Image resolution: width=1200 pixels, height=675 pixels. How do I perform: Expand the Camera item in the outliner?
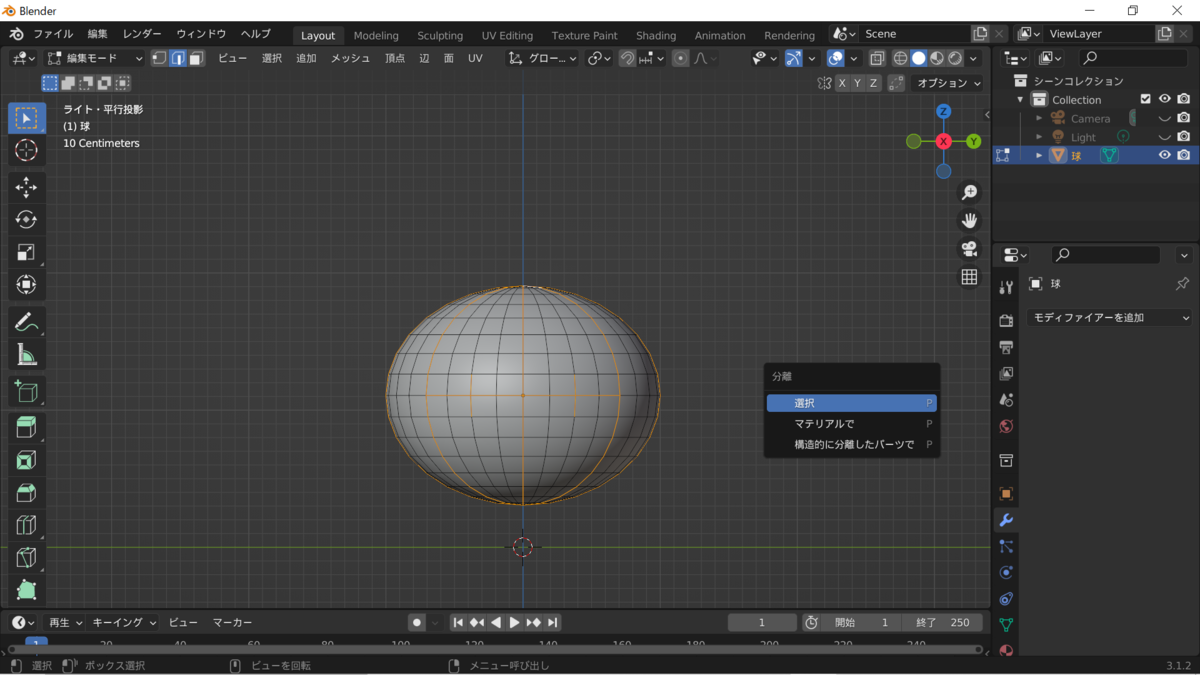tap(1039, 118)
